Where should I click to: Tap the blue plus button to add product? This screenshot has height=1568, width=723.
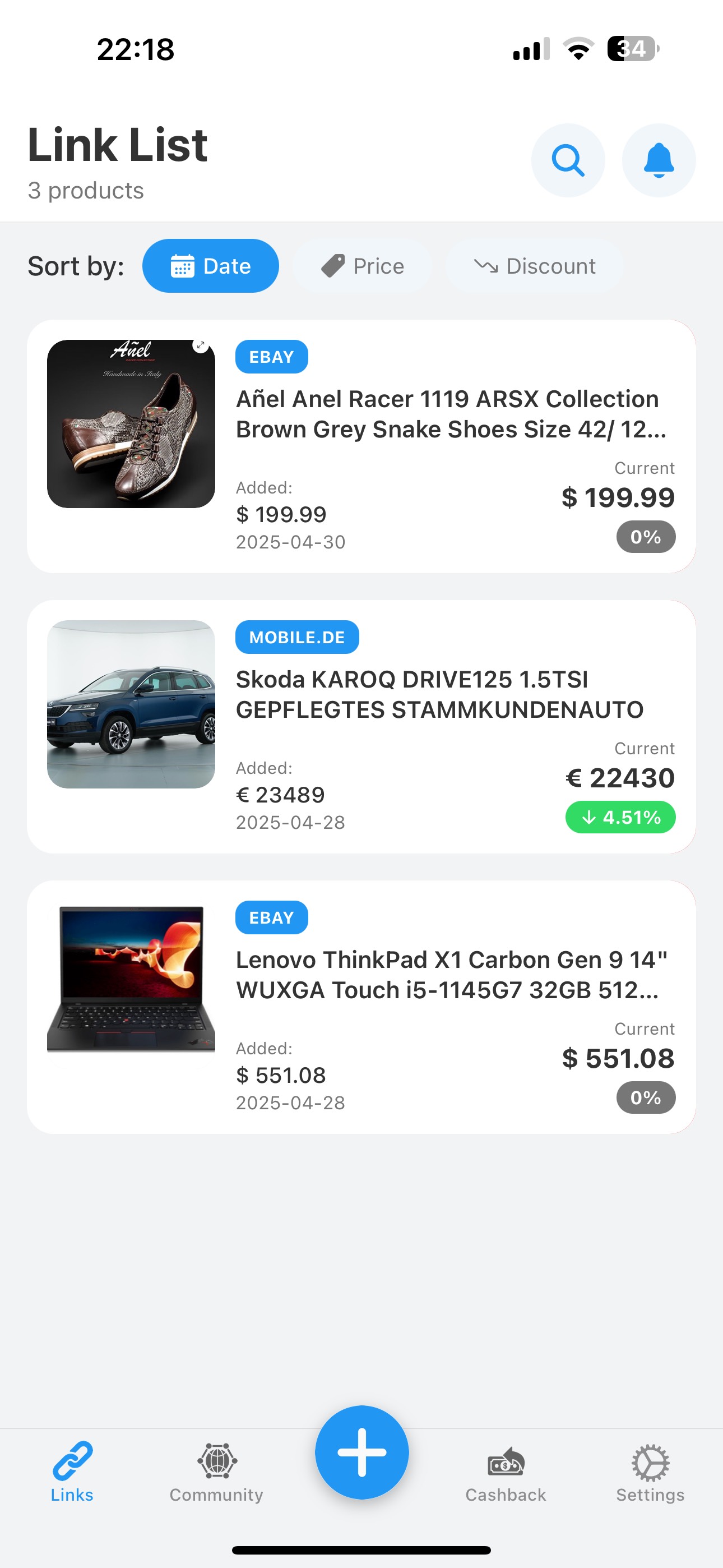point(361,1451)
